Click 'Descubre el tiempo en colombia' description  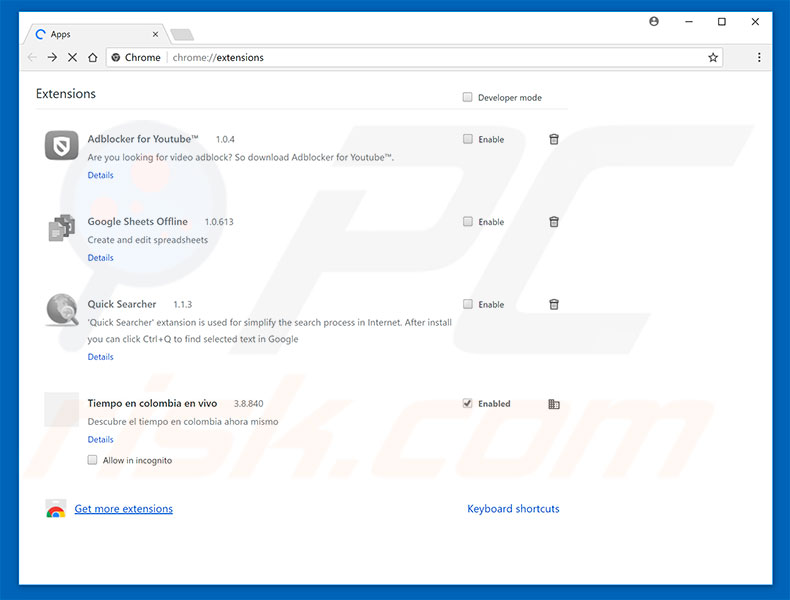[x=183, y=422]
